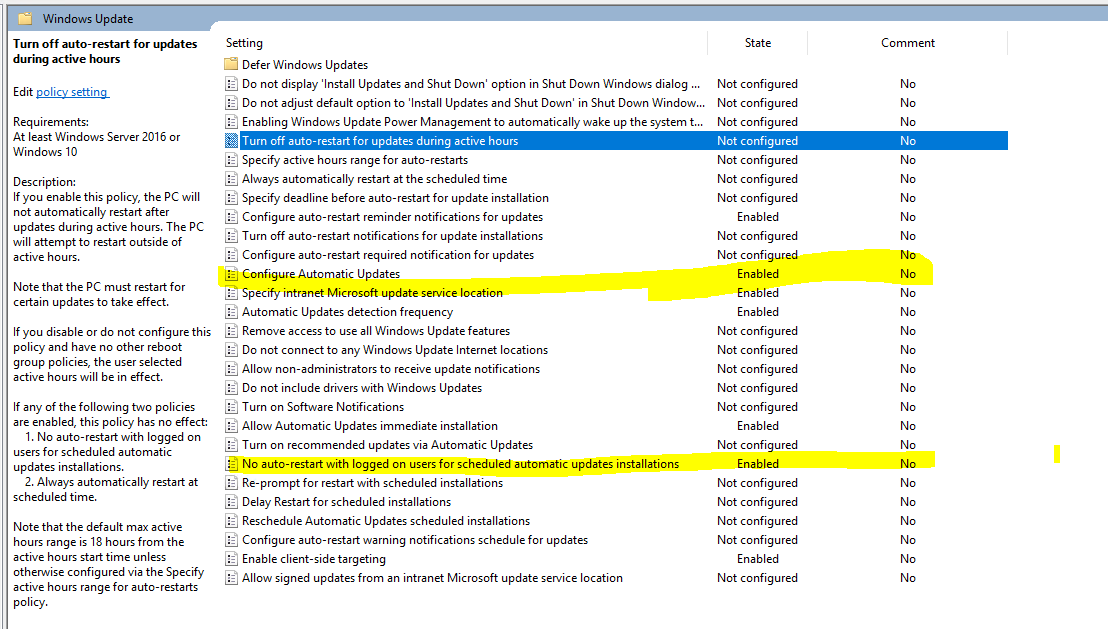Open the Defer Windows Updates folder icon
1108x629 pixels.
pos(232,65)
